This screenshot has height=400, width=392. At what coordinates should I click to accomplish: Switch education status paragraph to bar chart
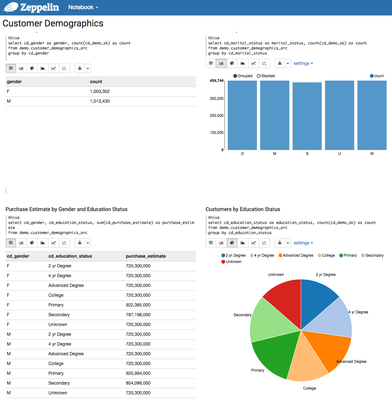(x=221, y=243)
